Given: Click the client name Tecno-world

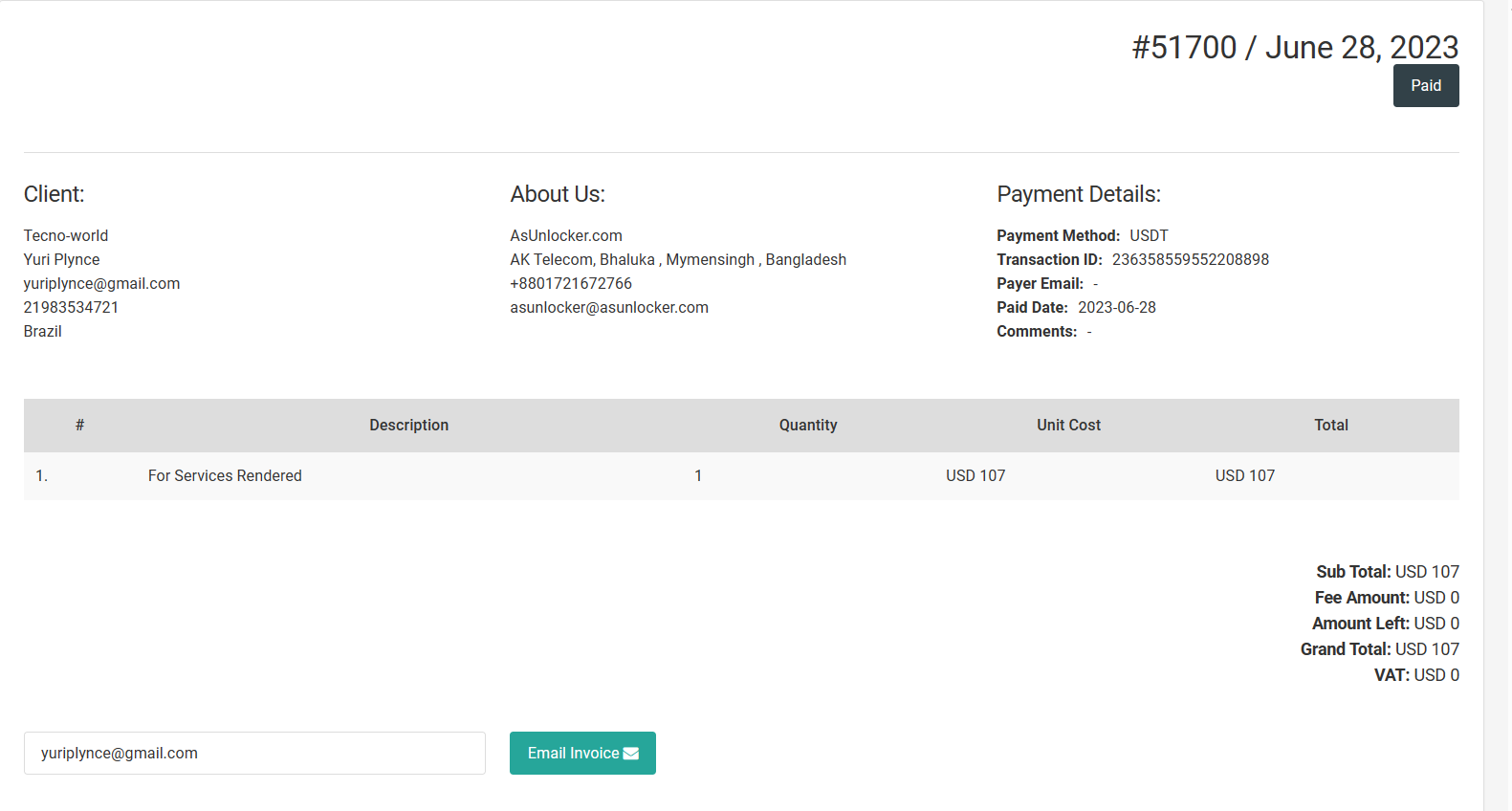Looking at the screenshot, I should [66, 235].
